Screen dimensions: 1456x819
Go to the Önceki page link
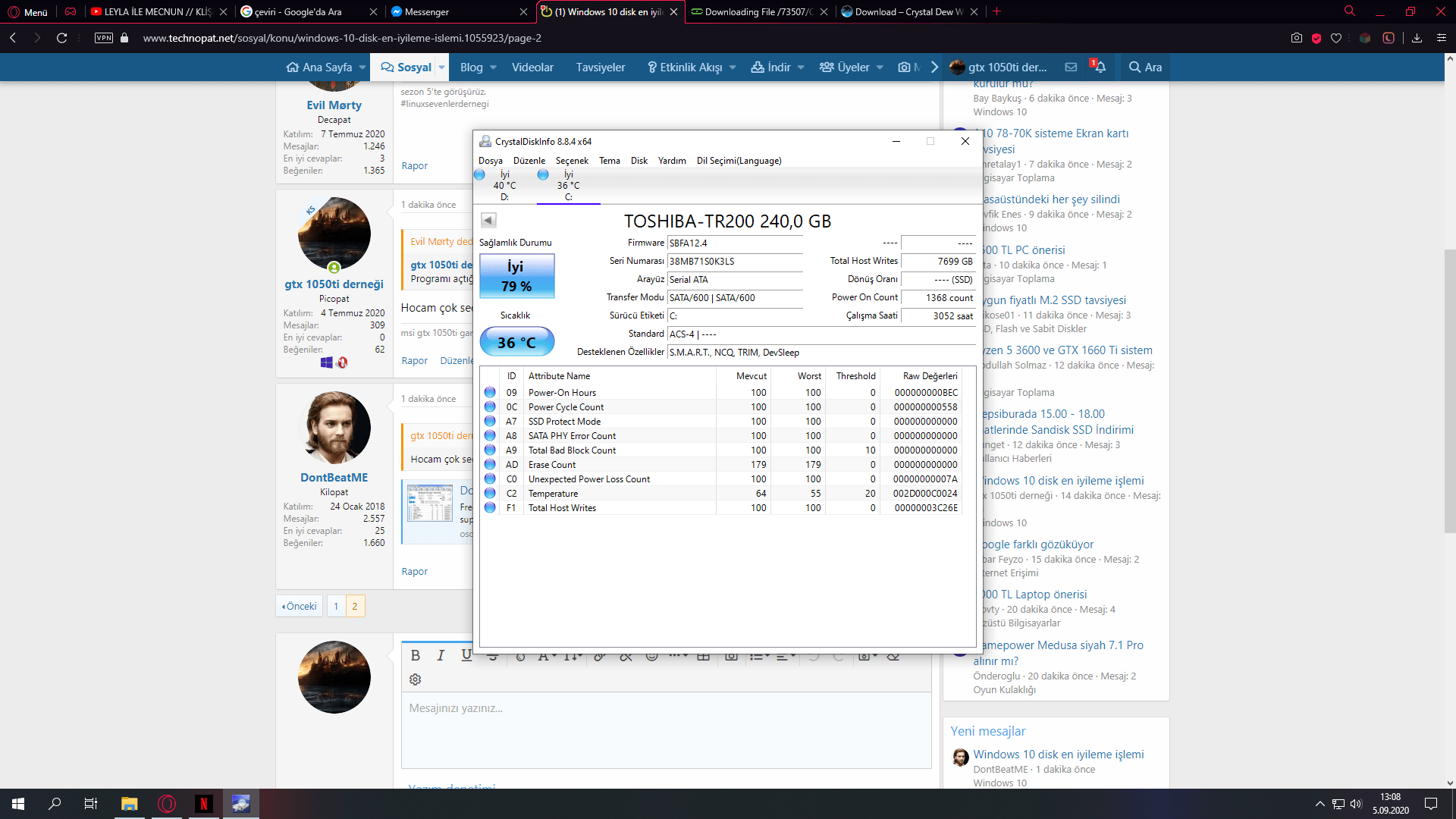point(300,606)
